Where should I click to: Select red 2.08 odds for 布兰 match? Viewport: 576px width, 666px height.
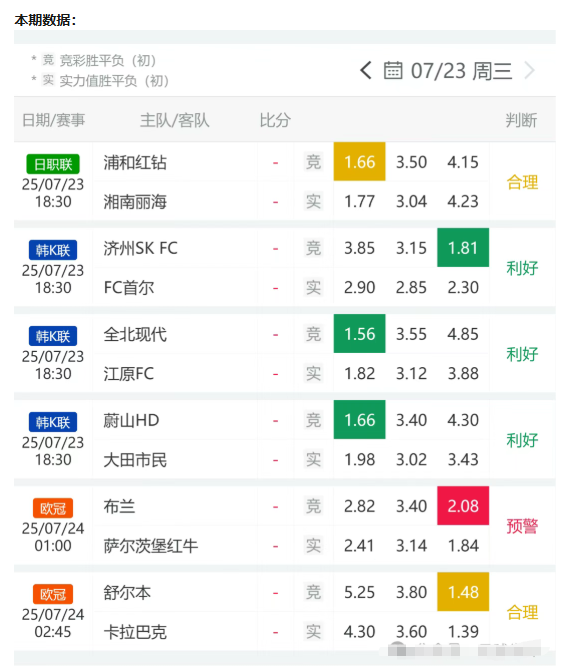pos(463,506)
